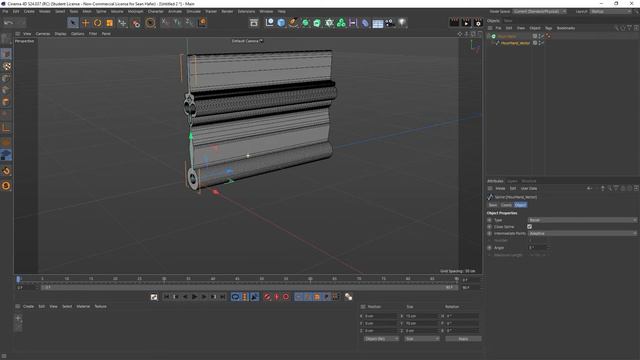Enable Texture mode in left sidebar
640x360 pixels.
click(x=6, y=66)
